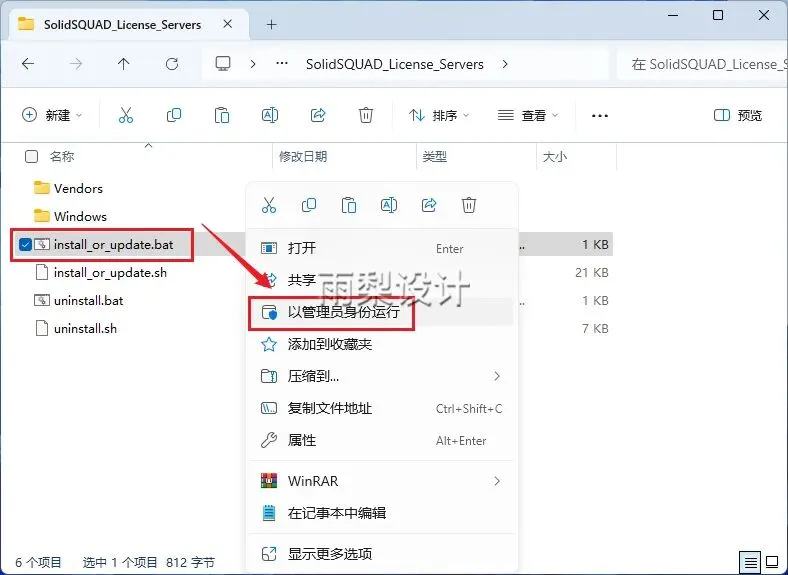The image size is (788, 575).
Task: Click the trash Delete icon in context menu
Action: click(x=469, y=205)
